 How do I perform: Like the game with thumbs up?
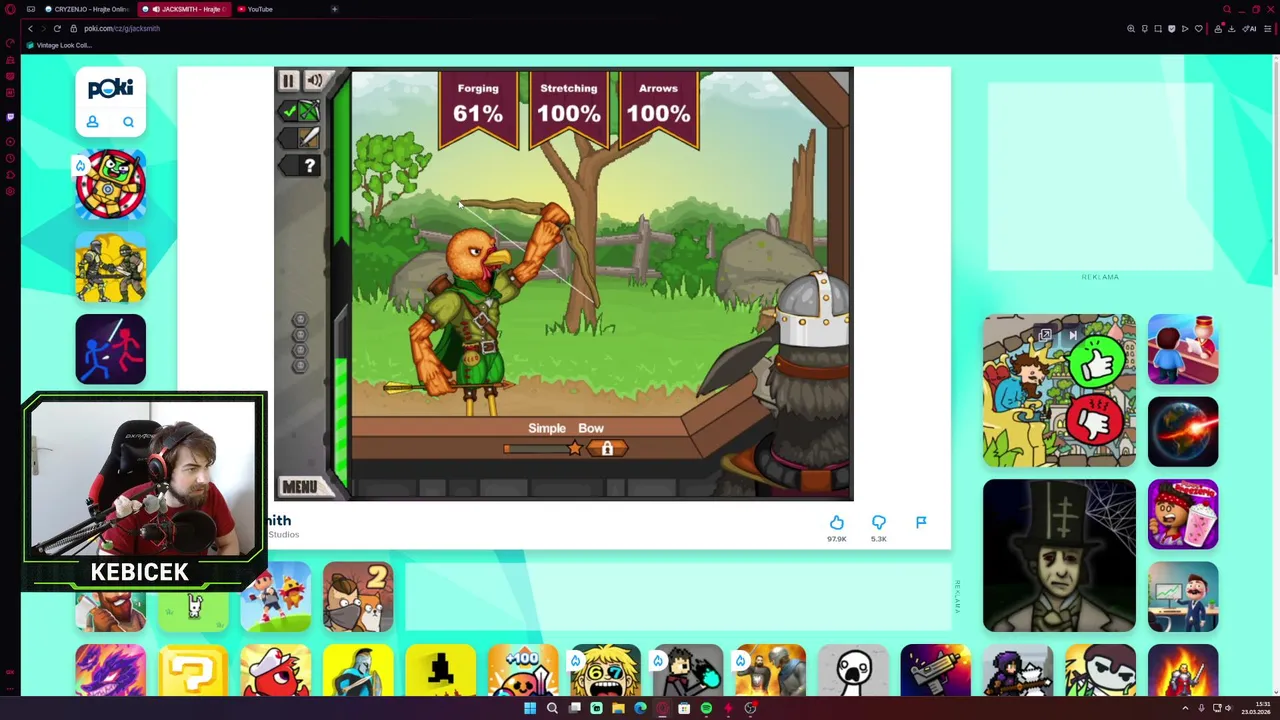click(x=836, y=522)
